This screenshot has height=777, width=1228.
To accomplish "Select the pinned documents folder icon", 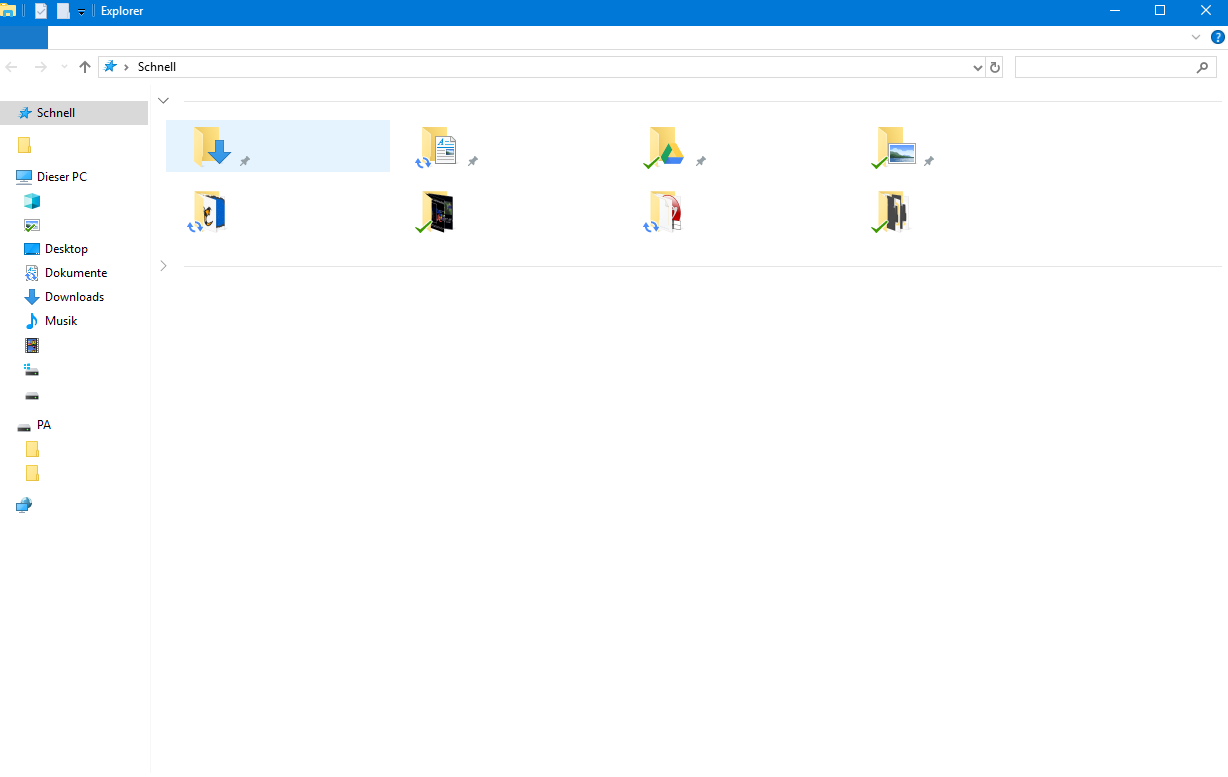I will coord(438,146).
